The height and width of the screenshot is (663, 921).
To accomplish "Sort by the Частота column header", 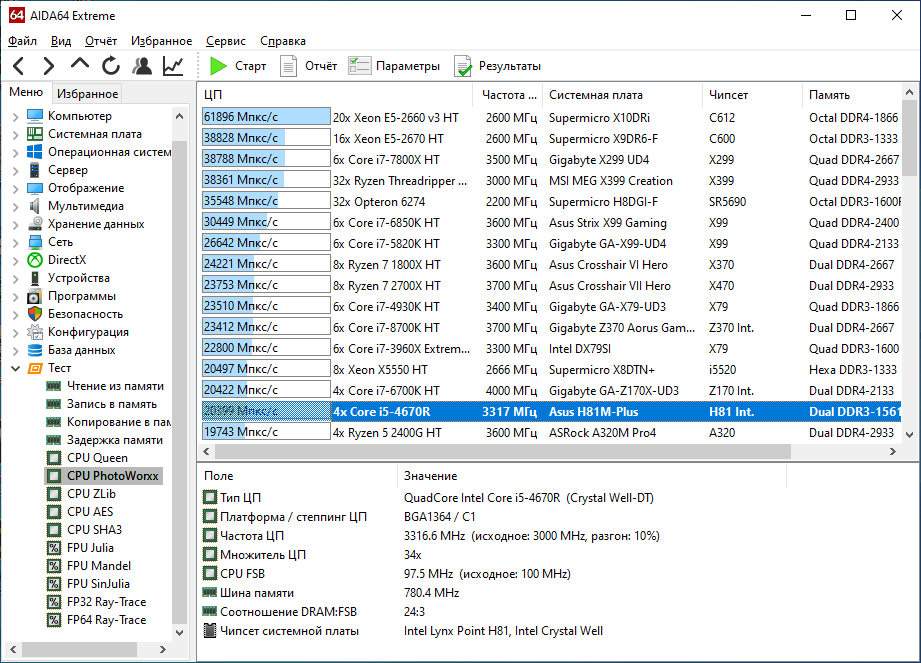I will point(507,95).
